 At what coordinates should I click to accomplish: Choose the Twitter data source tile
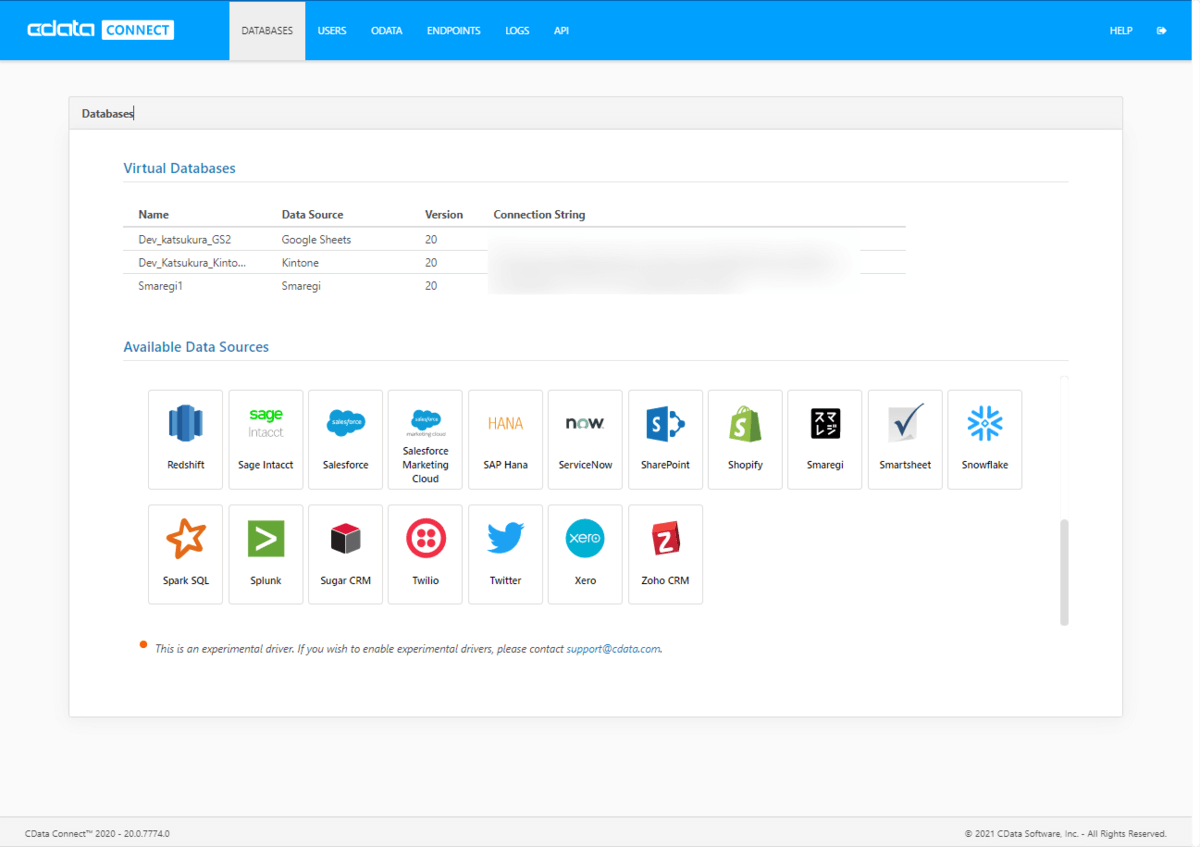pos(505,553)
